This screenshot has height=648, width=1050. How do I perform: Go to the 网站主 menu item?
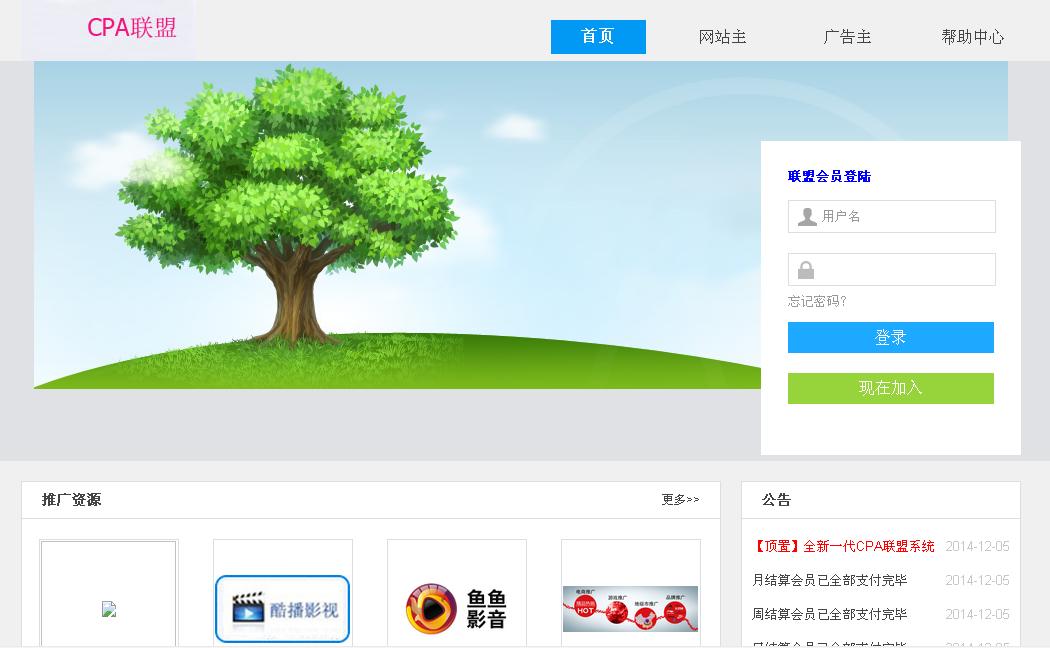722,37
